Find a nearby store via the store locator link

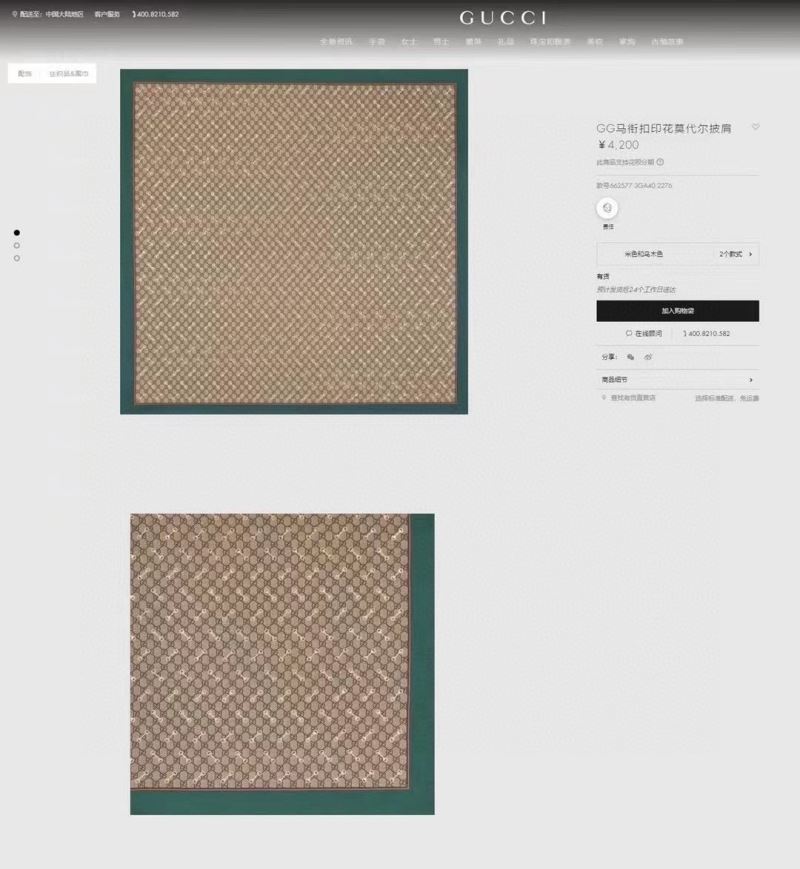pos(629,398)
